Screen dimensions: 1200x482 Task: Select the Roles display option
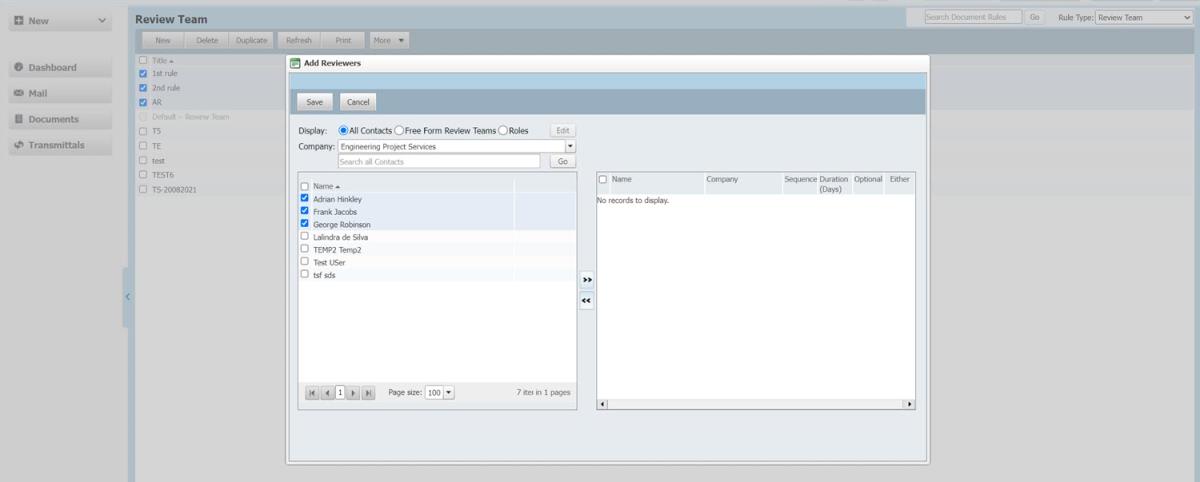503,131
